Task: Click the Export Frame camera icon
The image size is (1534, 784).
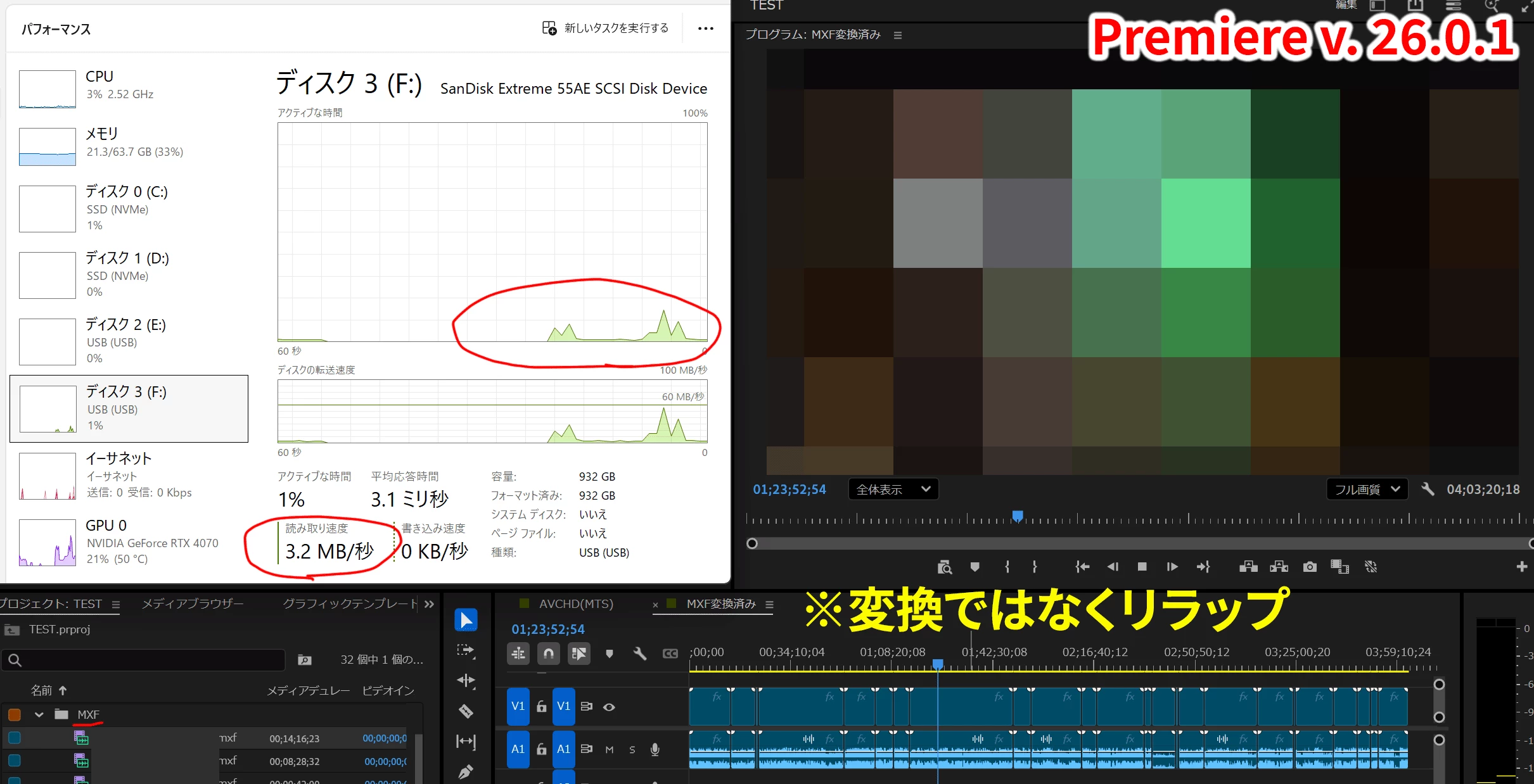Action: point(1310,567)
